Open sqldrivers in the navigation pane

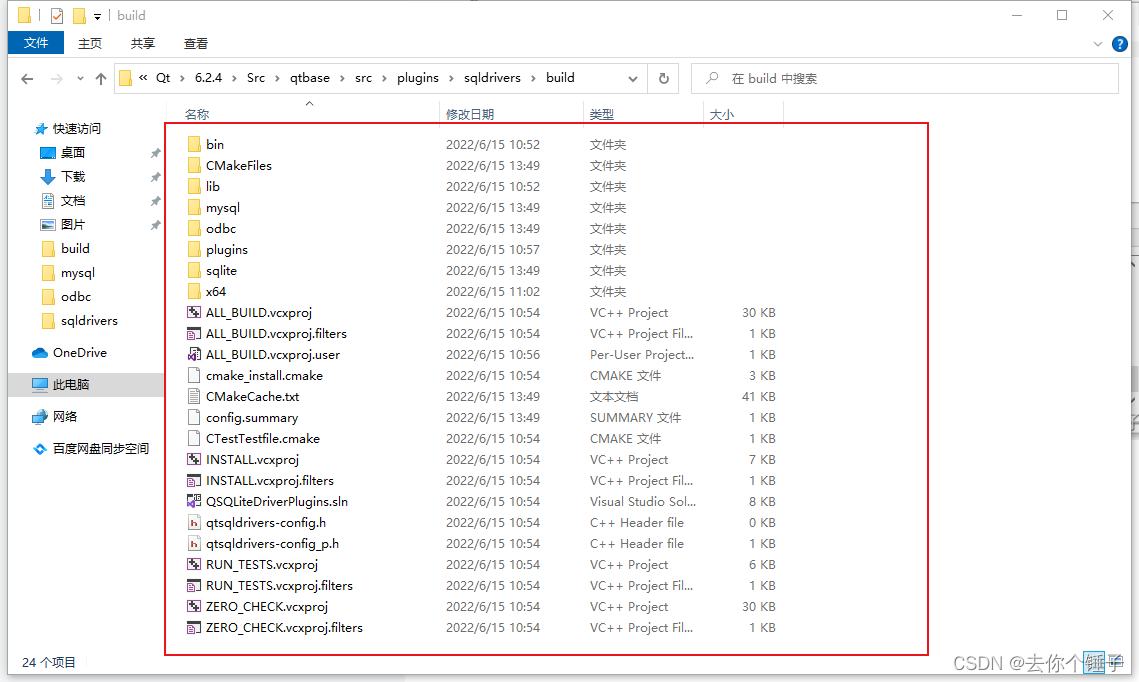point(89,320)
